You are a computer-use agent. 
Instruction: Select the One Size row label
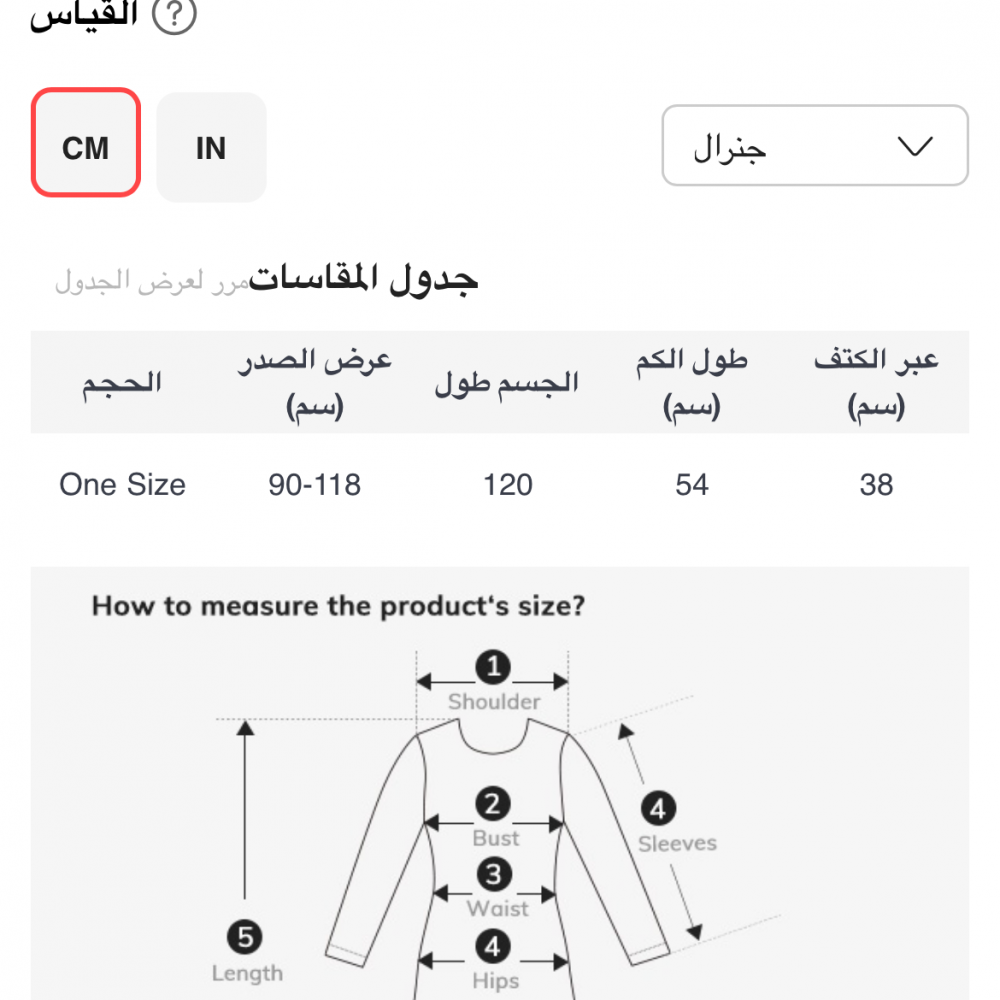122,485
